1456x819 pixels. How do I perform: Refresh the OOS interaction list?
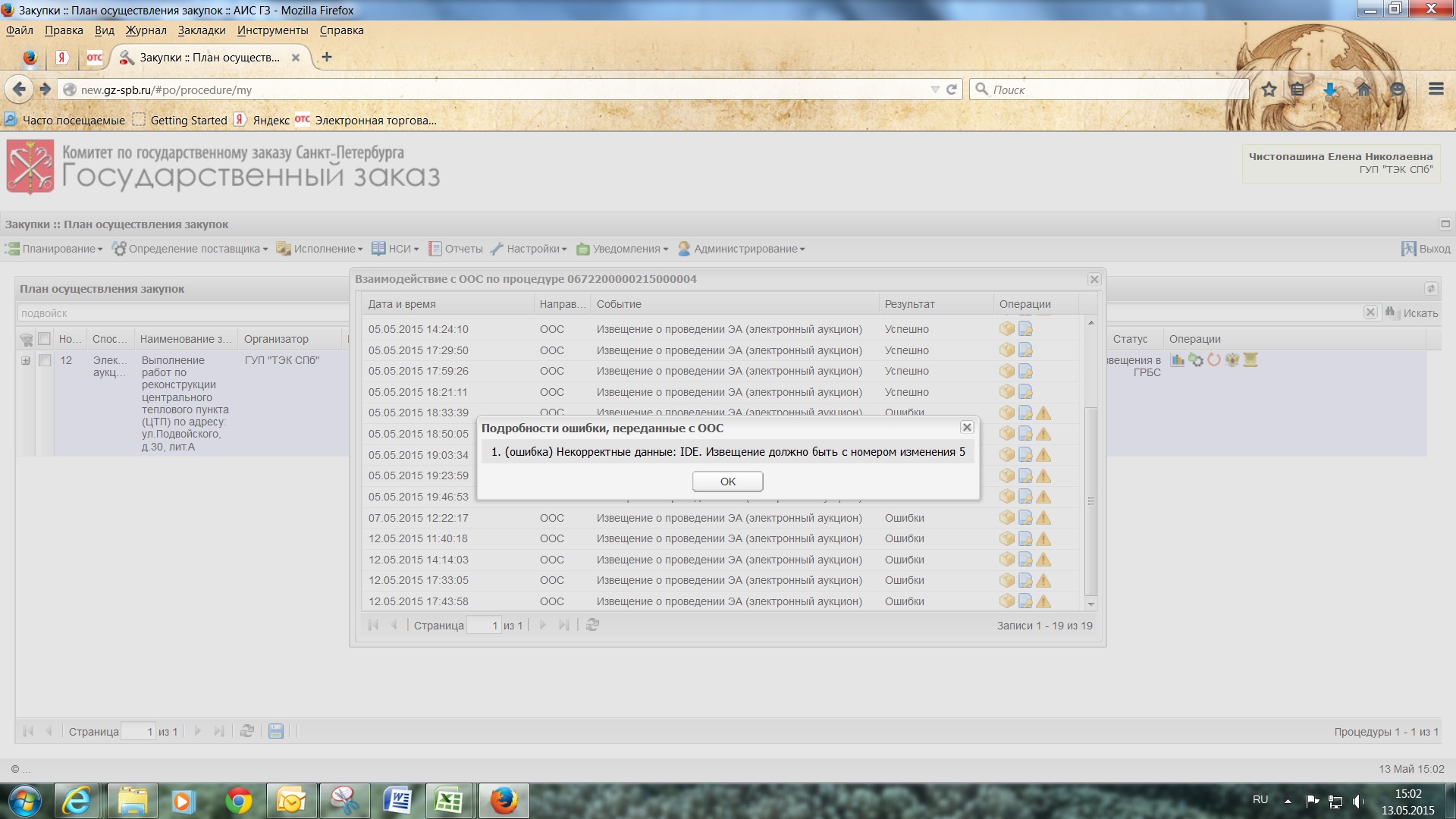pos(593,625)
